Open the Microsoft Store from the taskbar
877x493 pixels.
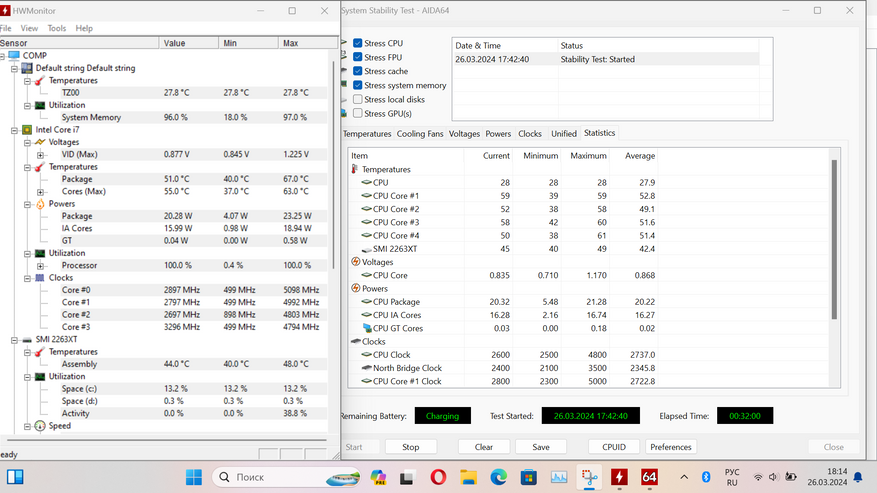527,477
